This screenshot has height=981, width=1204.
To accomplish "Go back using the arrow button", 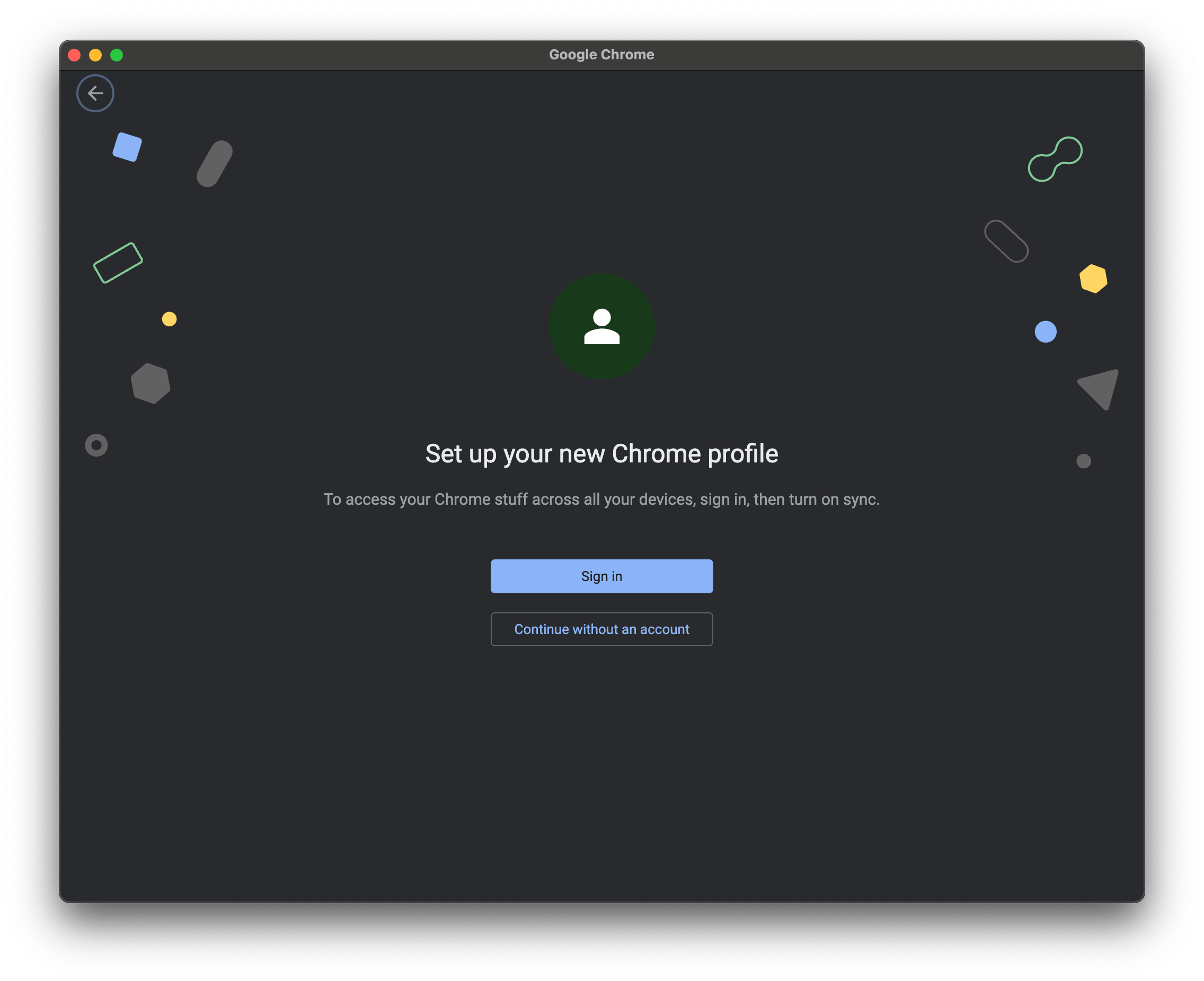I will tap(95, 93).
